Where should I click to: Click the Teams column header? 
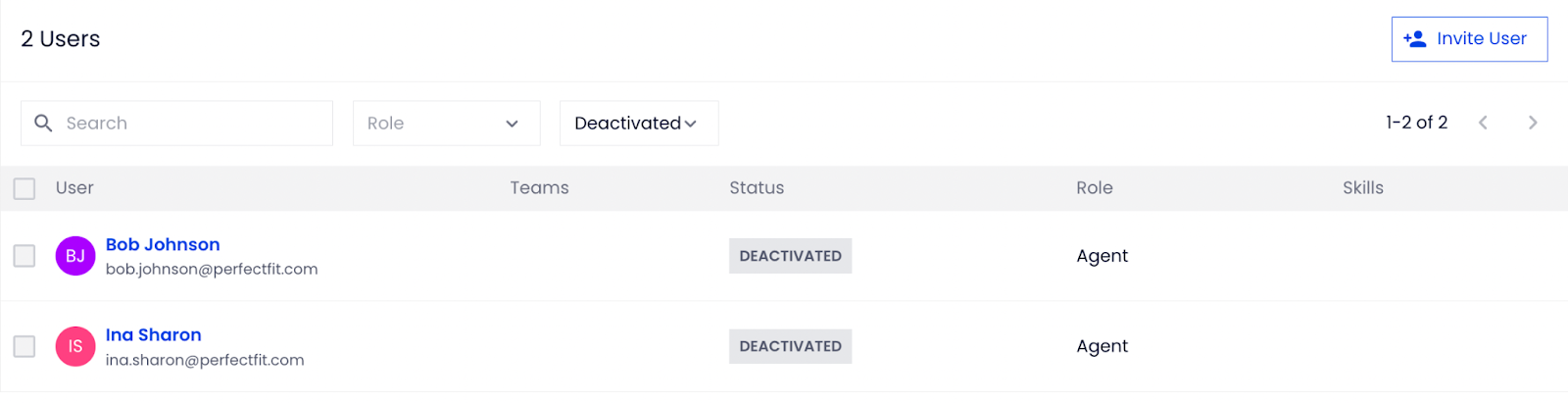[539, 187]
